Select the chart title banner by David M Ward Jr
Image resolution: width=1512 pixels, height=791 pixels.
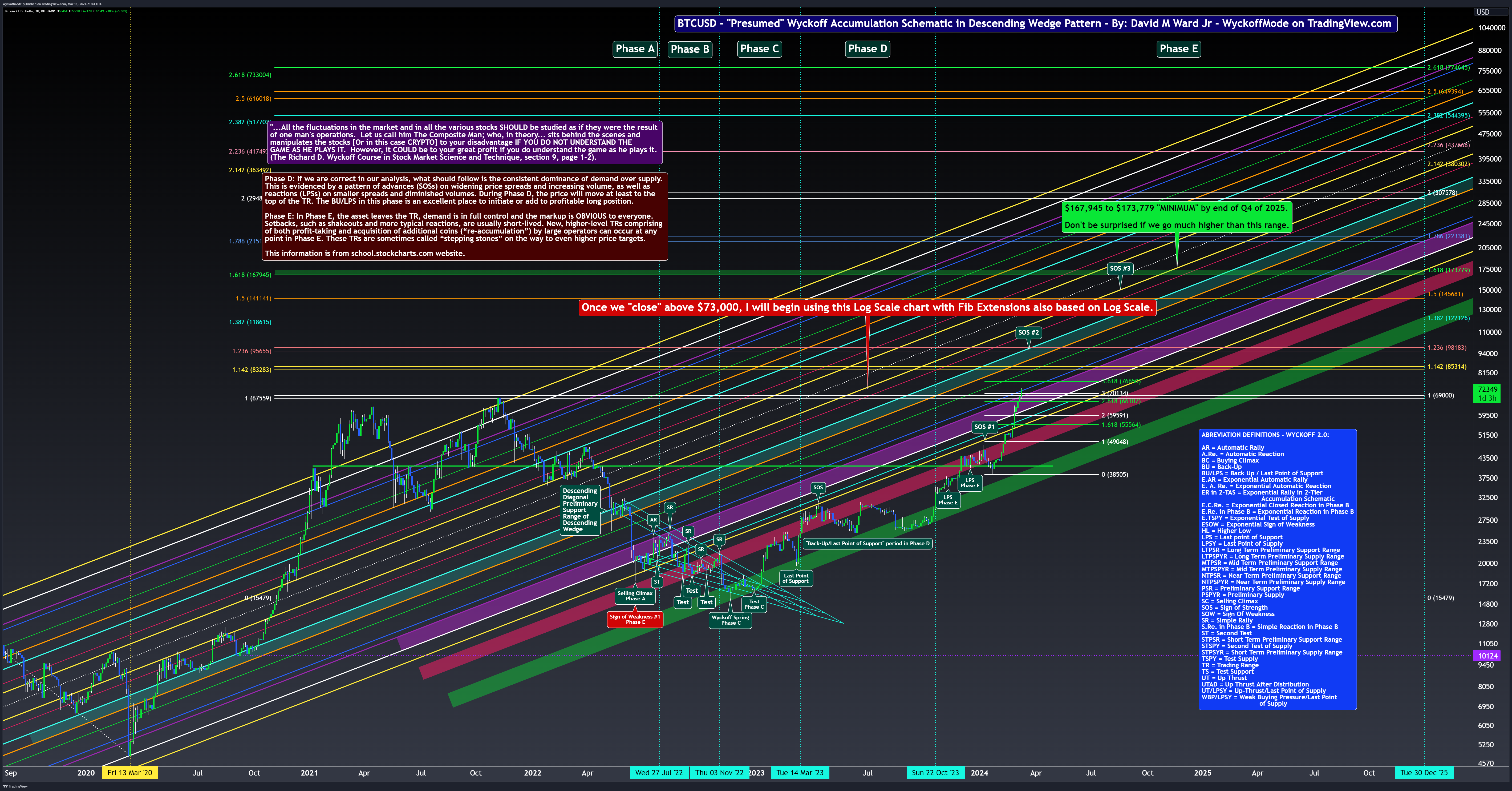click(1035, 23)
